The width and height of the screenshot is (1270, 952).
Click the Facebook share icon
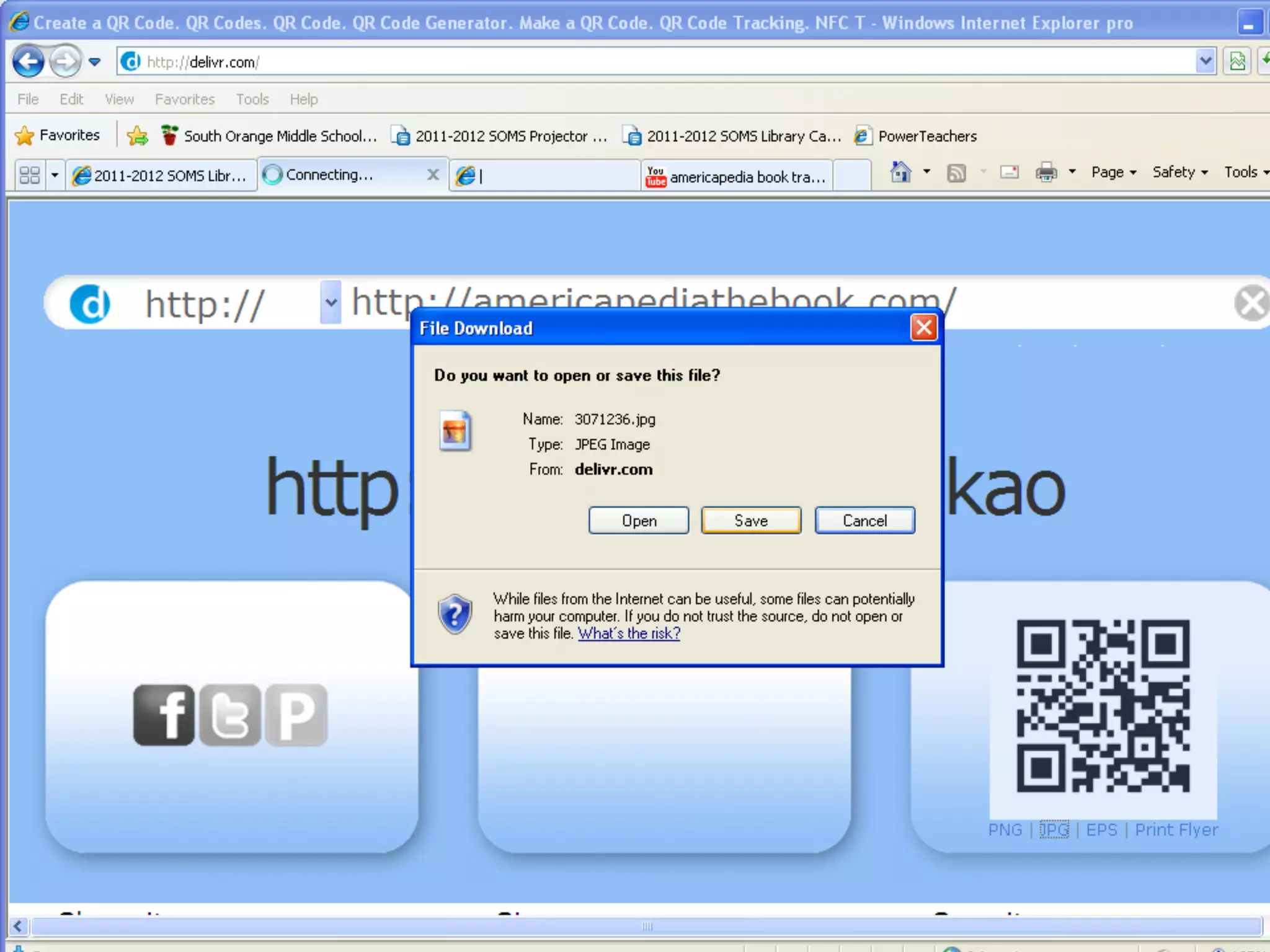point(164,715)
